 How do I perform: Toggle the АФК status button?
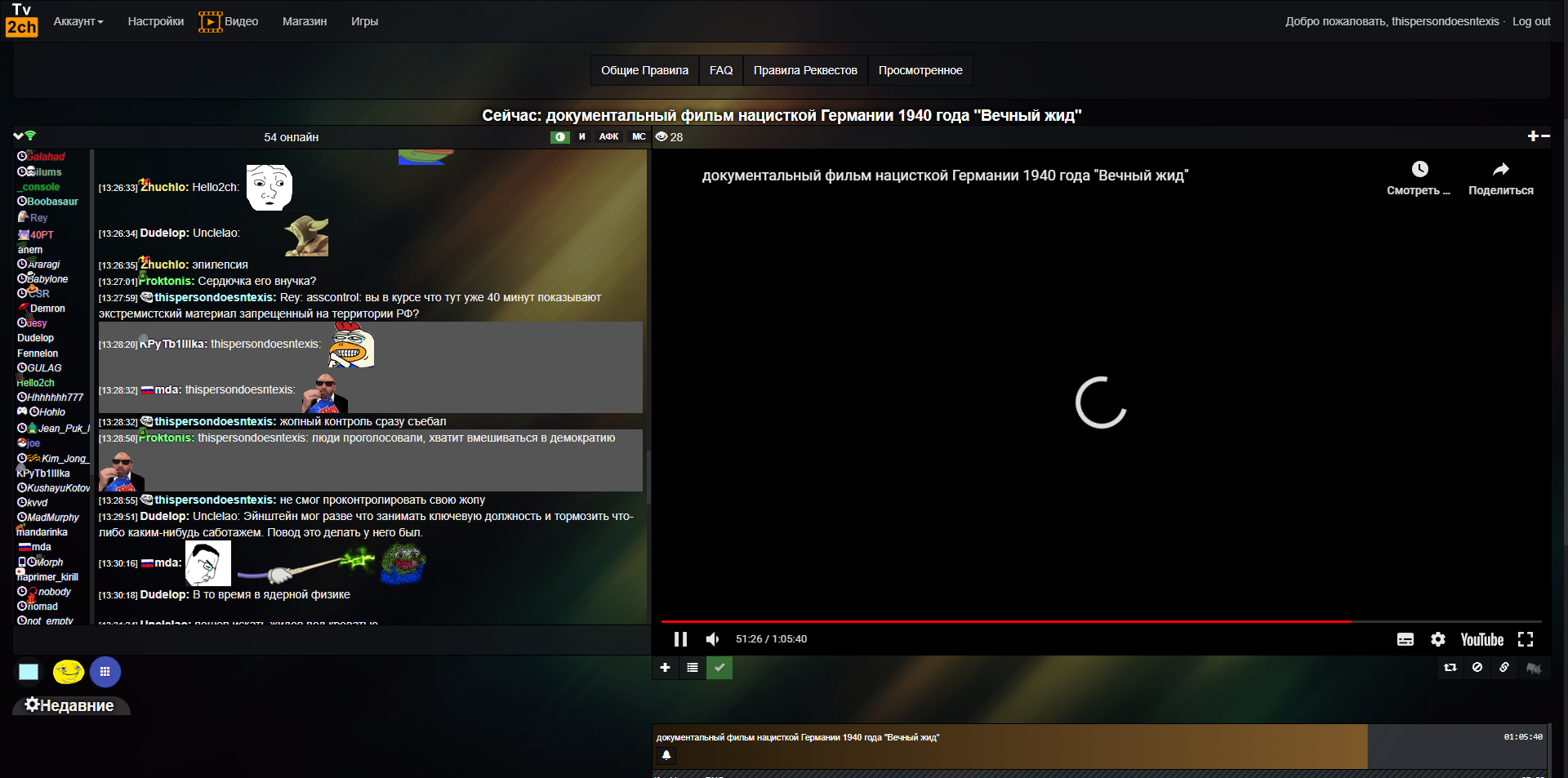(x=609, y=137)
